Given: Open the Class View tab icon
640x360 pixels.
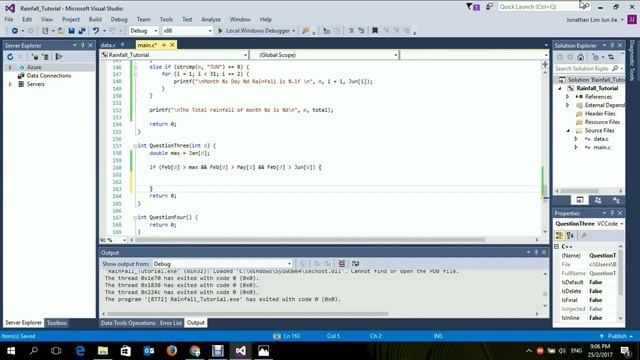Looking at the screenshot, I should (x=616, y=200).
